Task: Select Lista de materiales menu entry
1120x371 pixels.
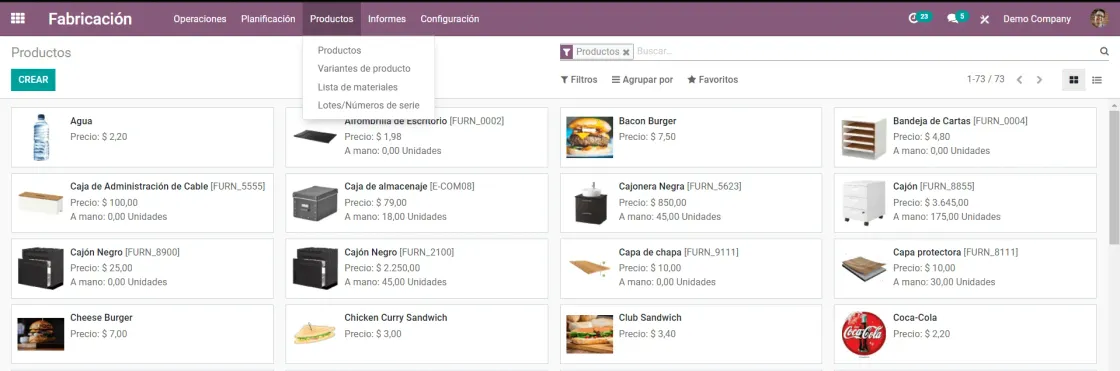Action: 357,86
